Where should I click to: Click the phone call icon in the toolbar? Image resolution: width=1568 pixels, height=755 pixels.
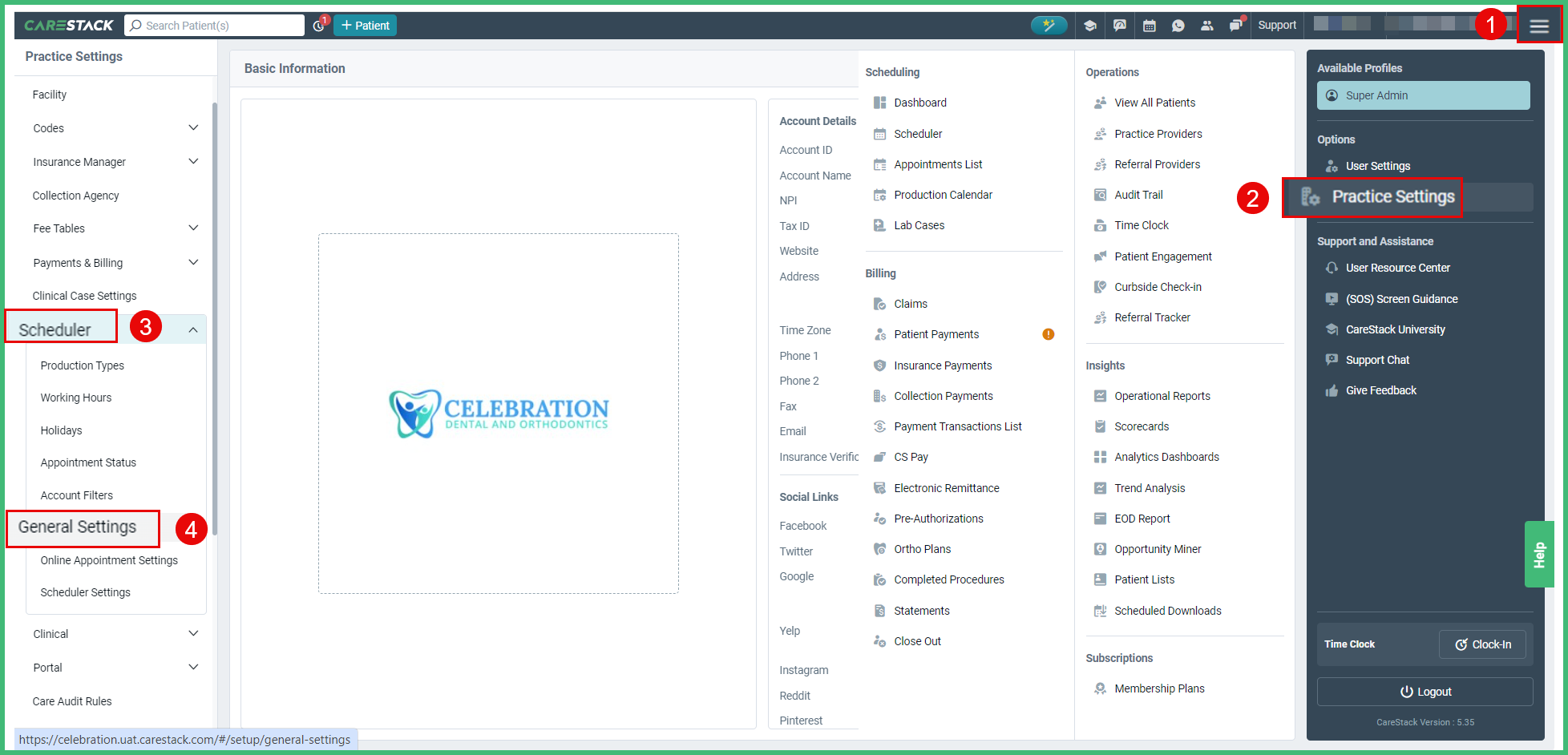point(1178,25)
